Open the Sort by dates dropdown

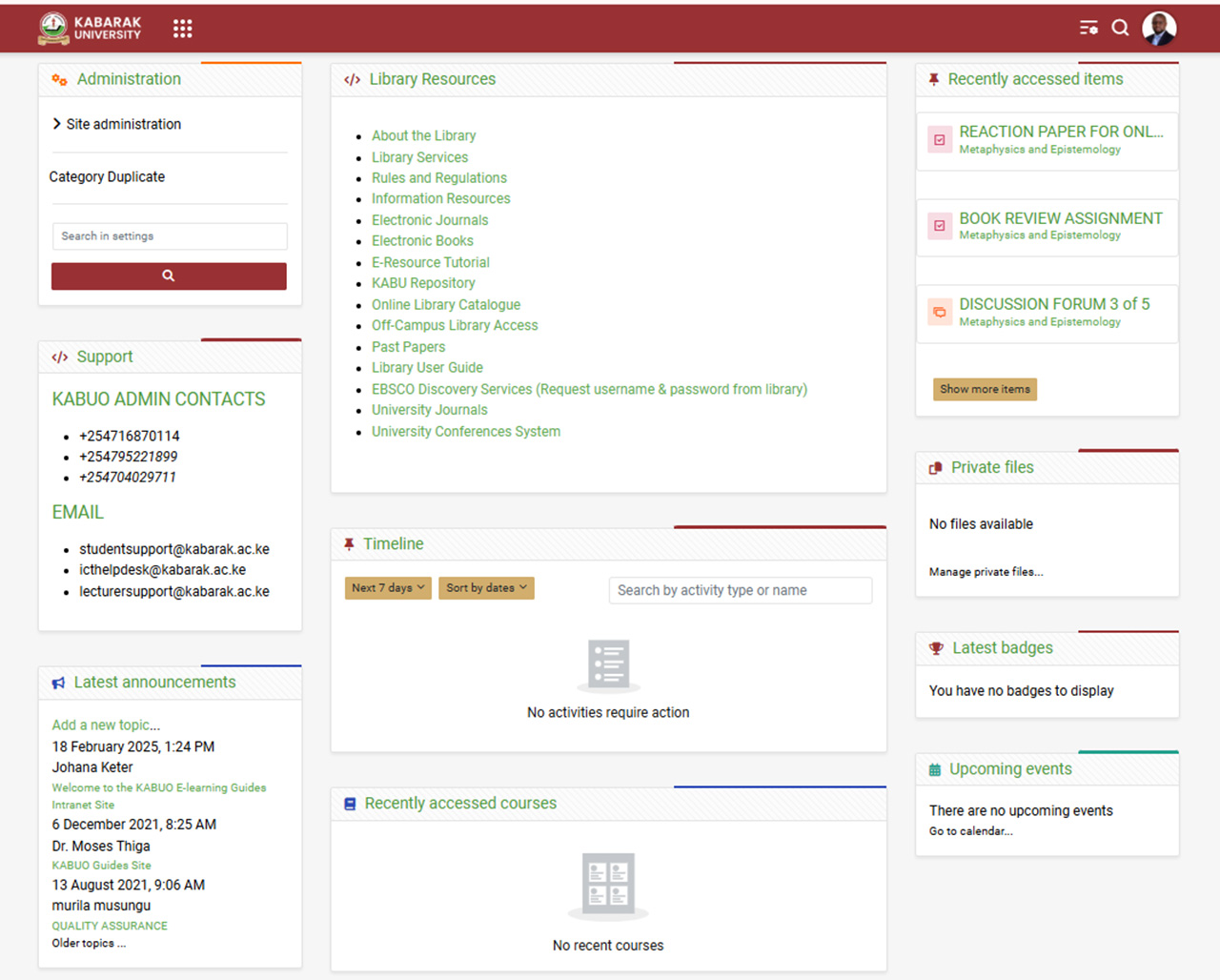click(486, 588)
